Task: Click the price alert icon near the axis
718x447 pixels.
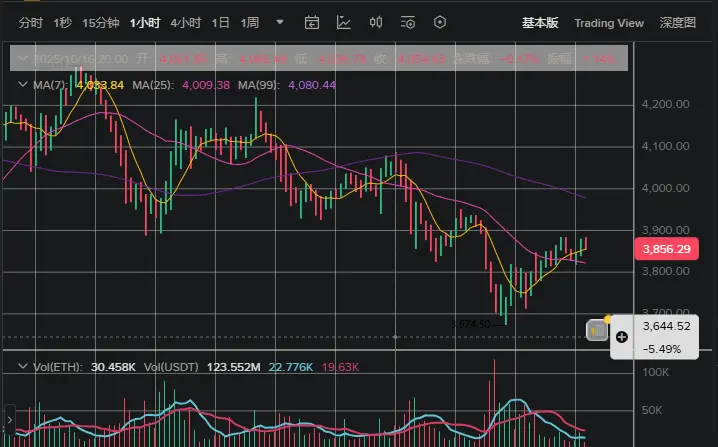Action: coord(598,330)
